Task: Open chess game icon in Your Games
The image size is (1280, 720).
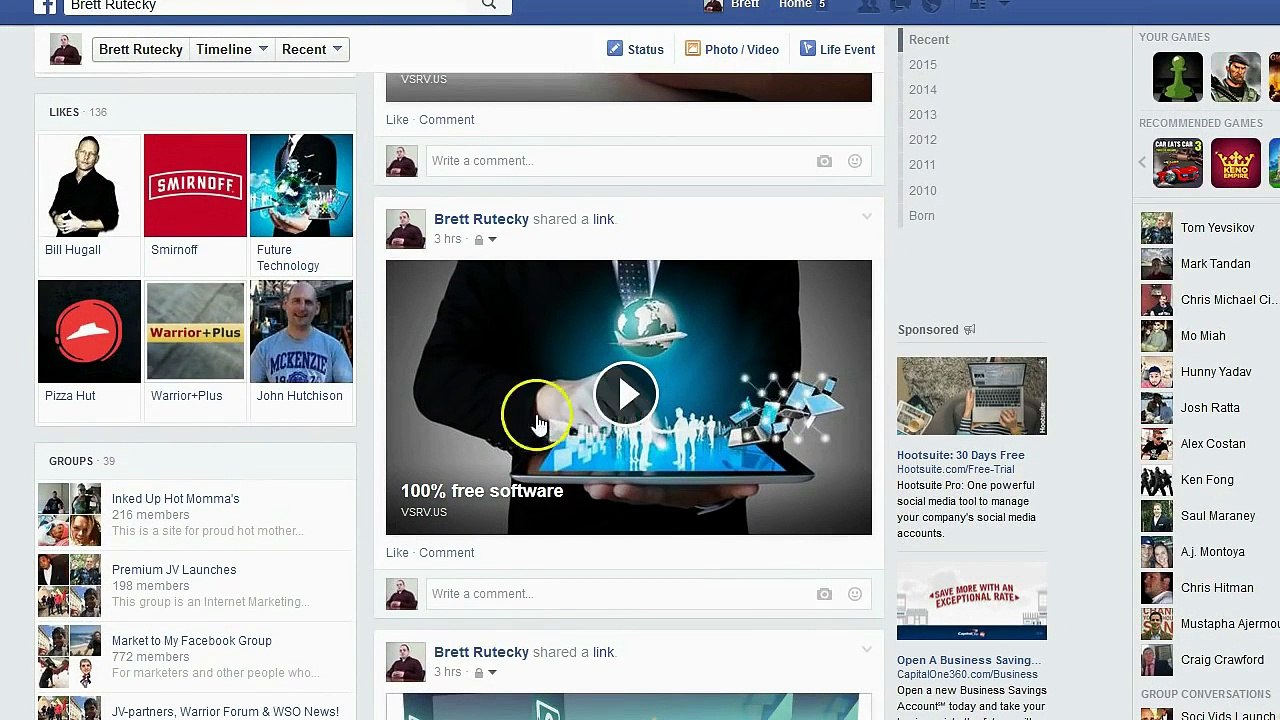Action: (x=1178, y=77)
